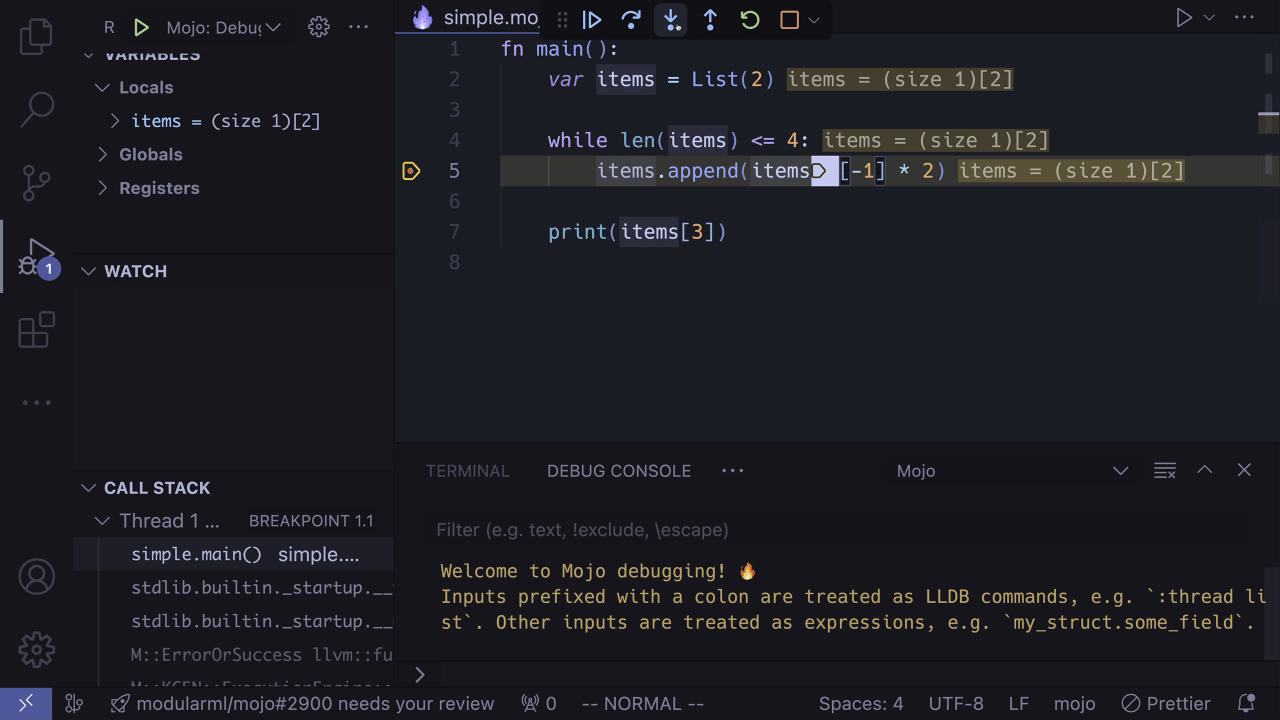Open run button dropdown in editor title
This screenshot has width=1280, height=720.
coord(1209,18)
